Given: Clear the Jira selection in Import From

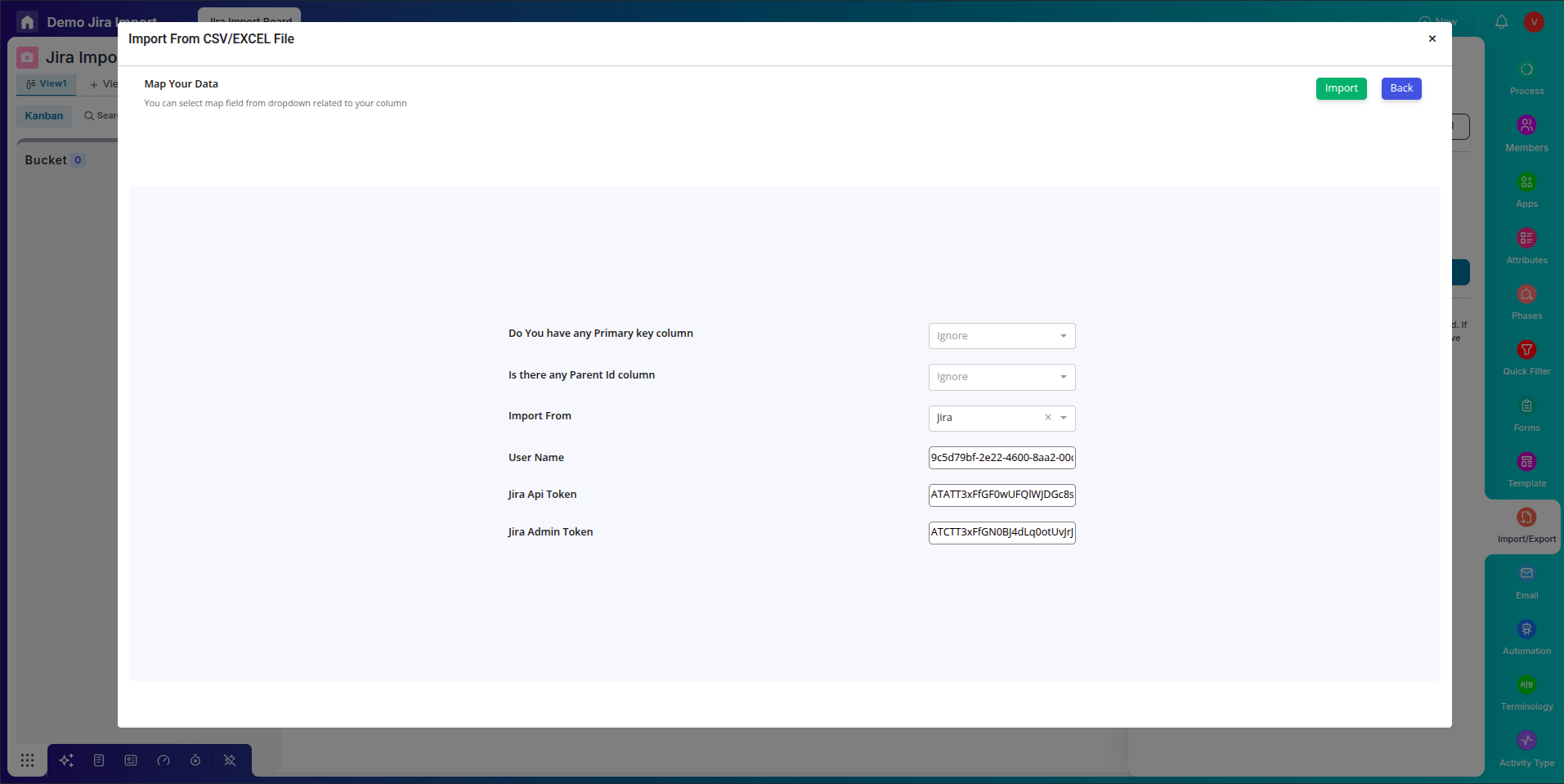Looking at the screenshot, I should (x=1047, y=418).
